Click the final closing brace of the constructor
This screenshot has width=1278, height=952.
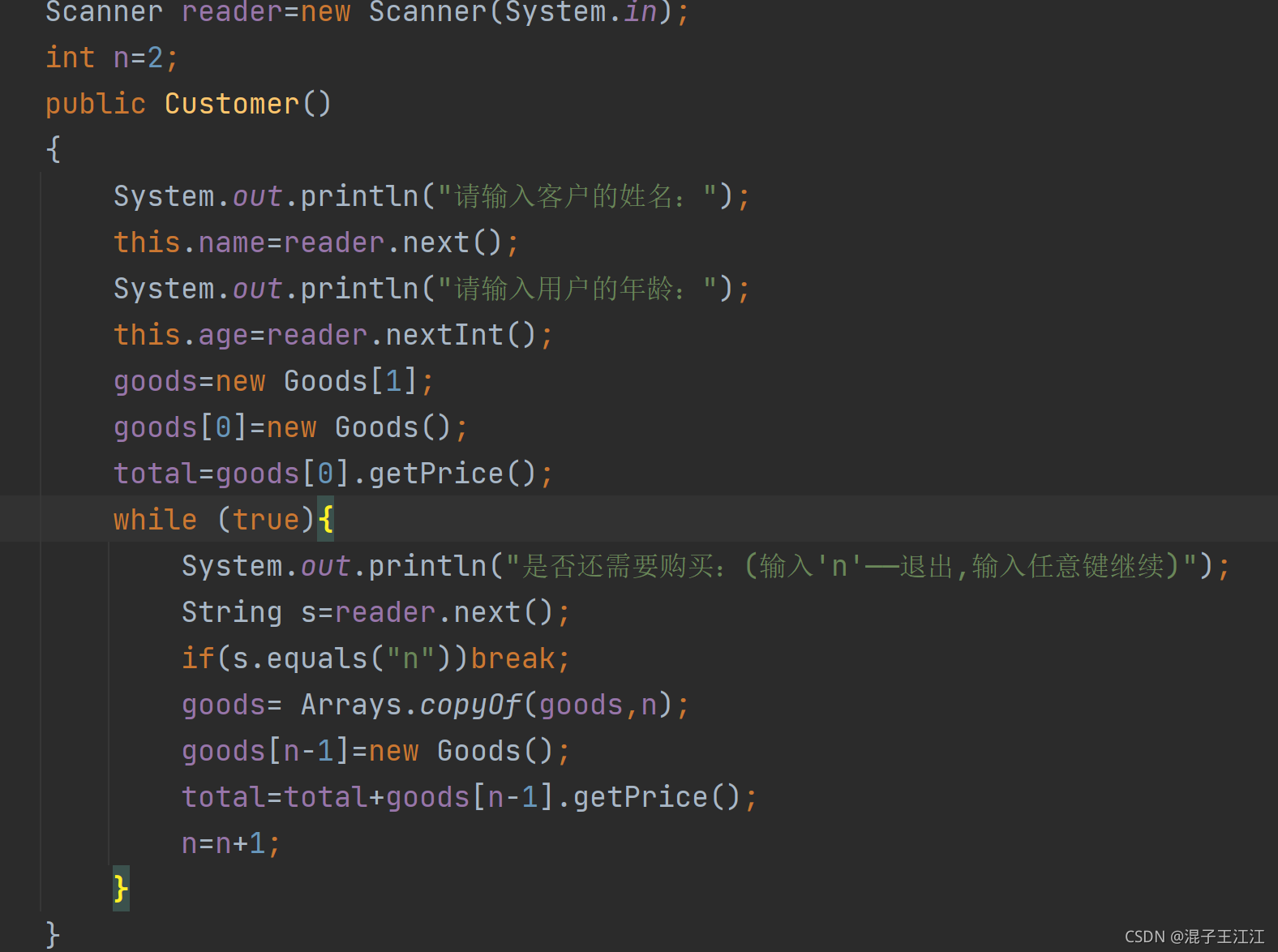point(53,934)
